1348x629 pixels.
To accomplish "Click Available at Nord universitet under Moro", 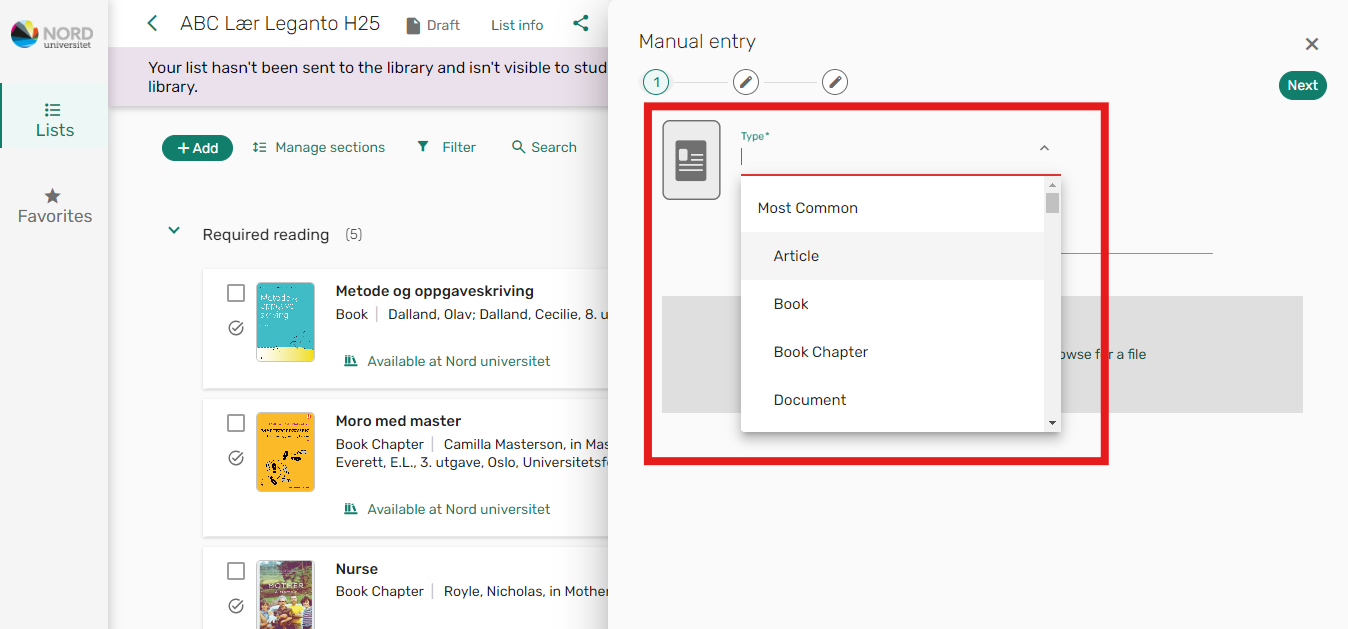I will point(459,509).
